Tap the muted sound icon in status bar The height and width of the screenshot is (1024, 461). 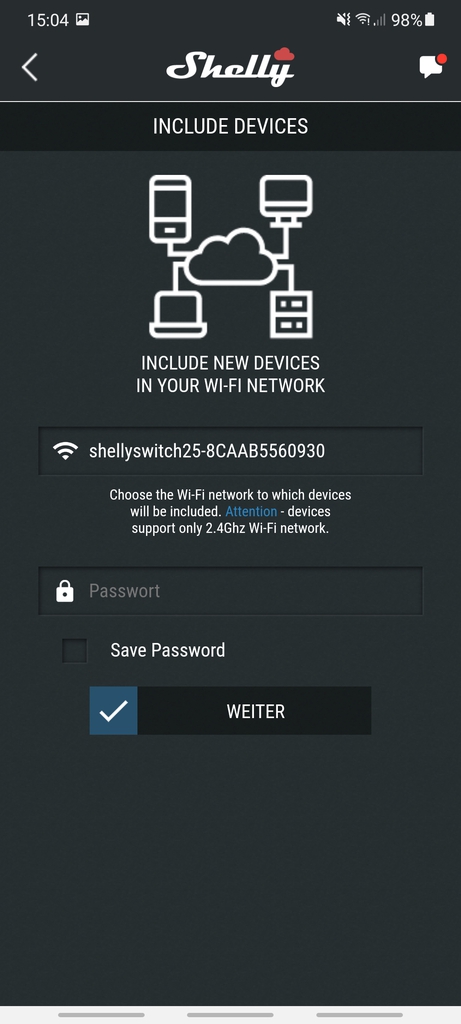pos(343,20)
